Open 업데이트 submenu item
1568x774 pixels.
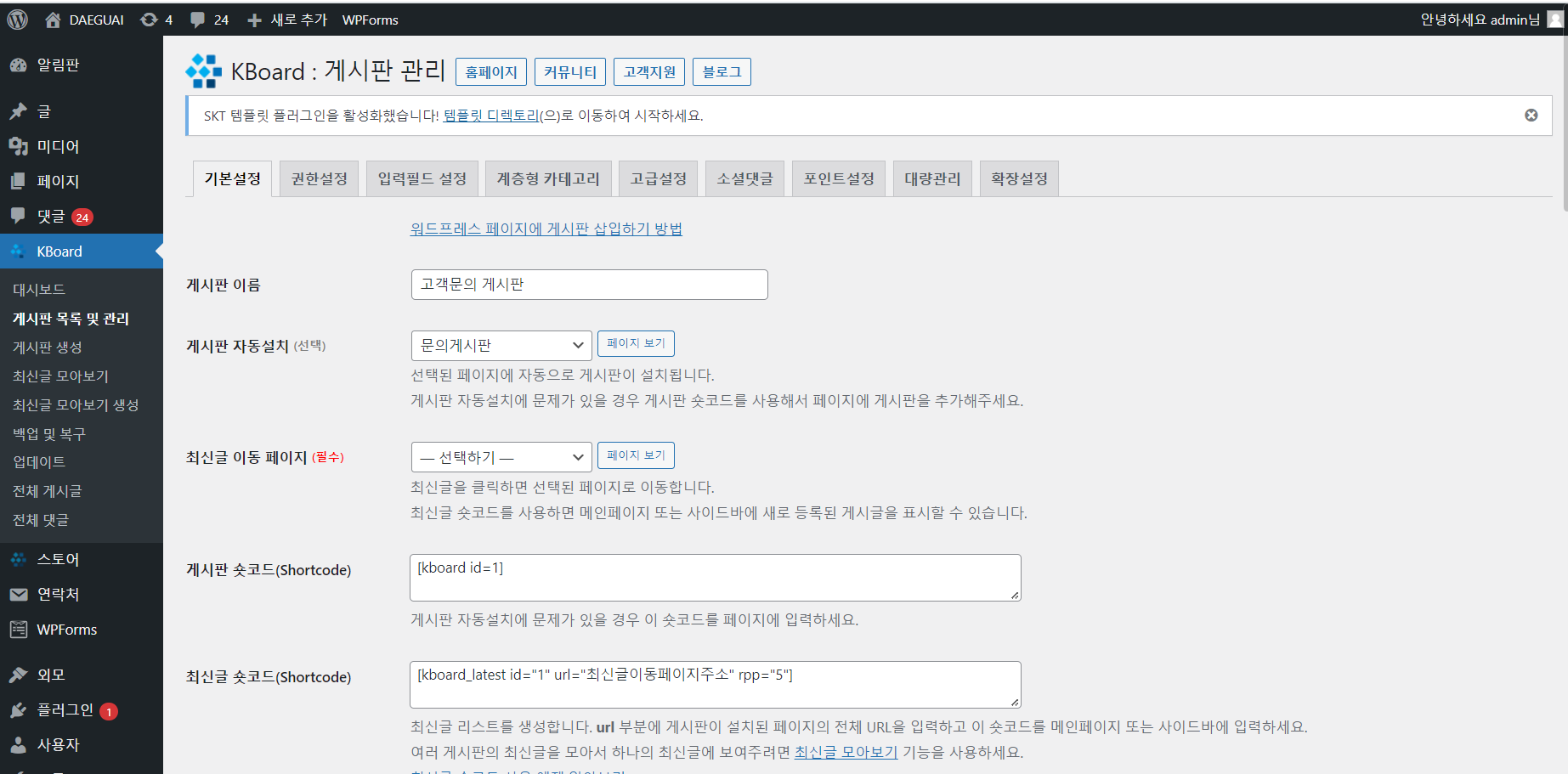tap(39, 462)
